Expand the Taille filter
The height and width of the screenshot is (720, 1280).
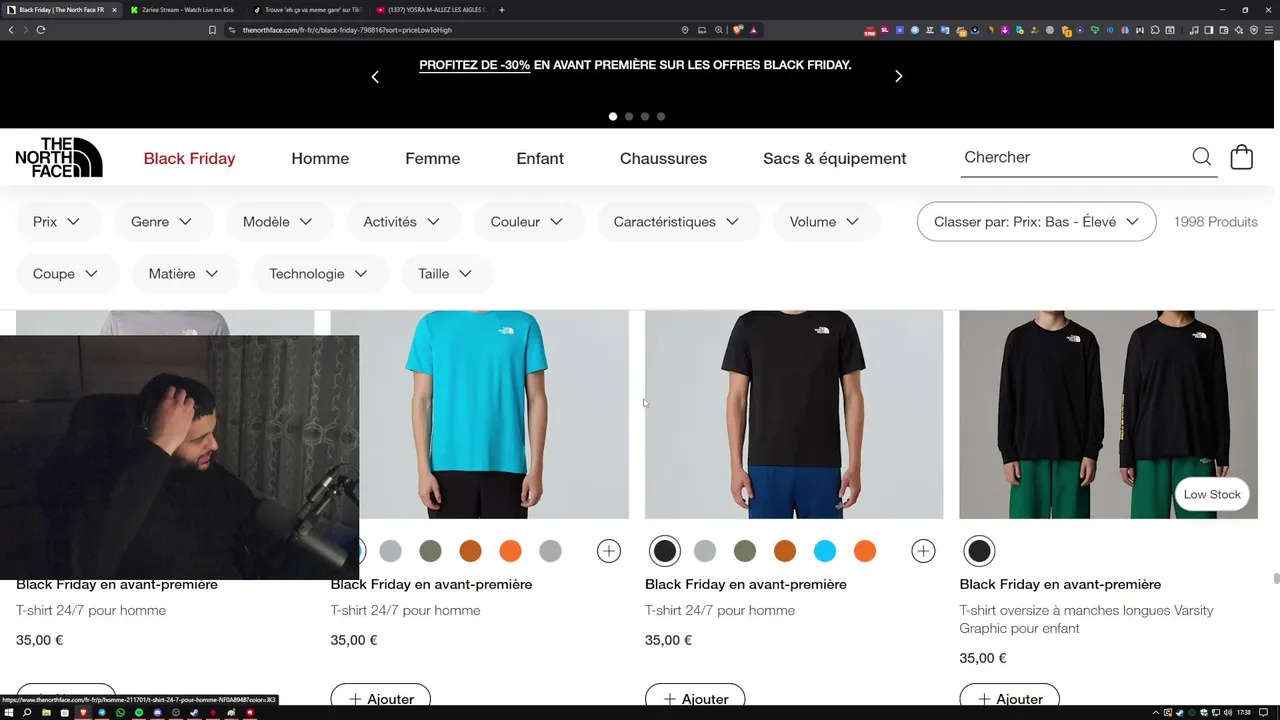coord(446,274)
